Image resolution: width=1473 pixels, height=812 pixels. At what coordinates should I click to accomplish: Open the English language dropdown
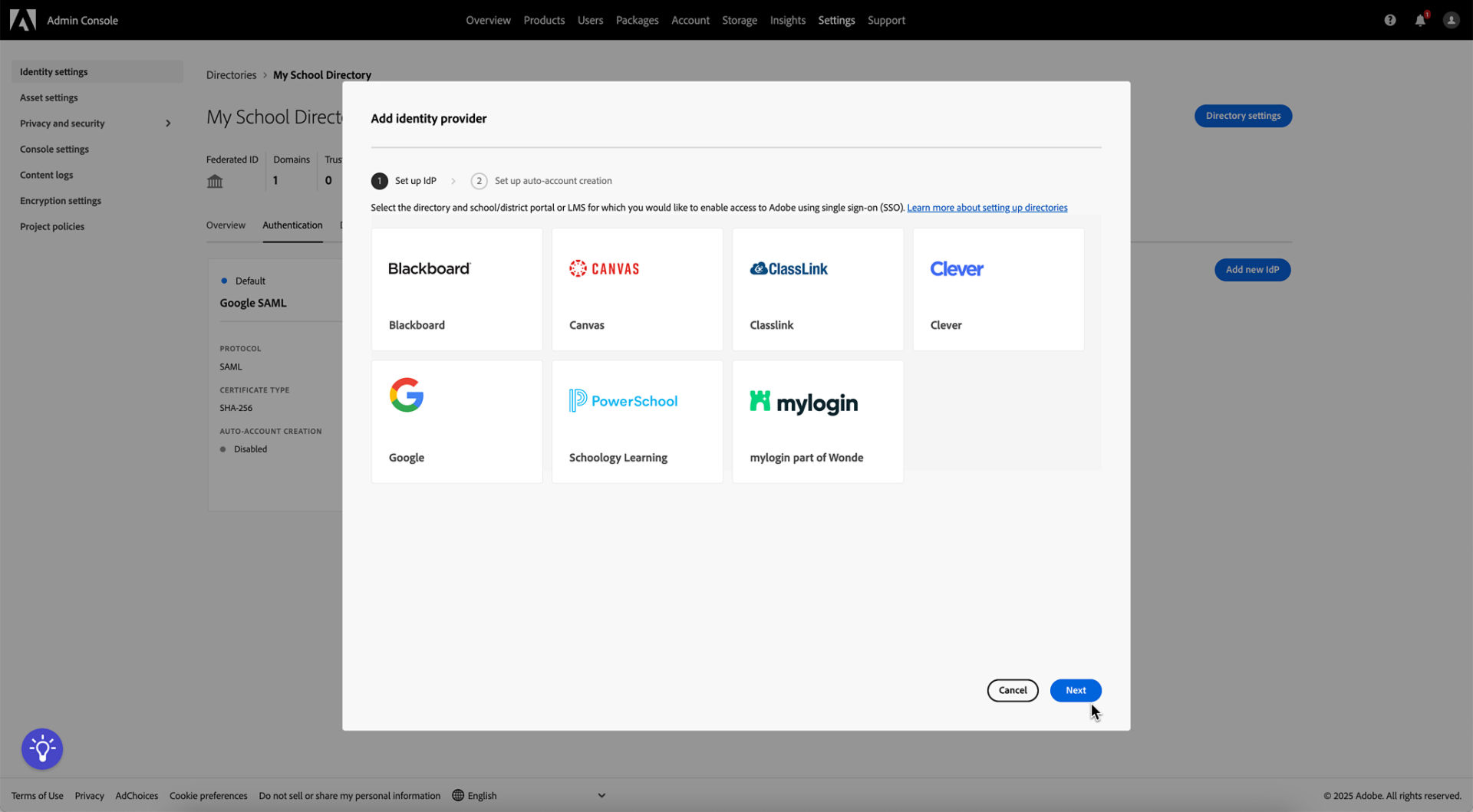pos(529,795)
